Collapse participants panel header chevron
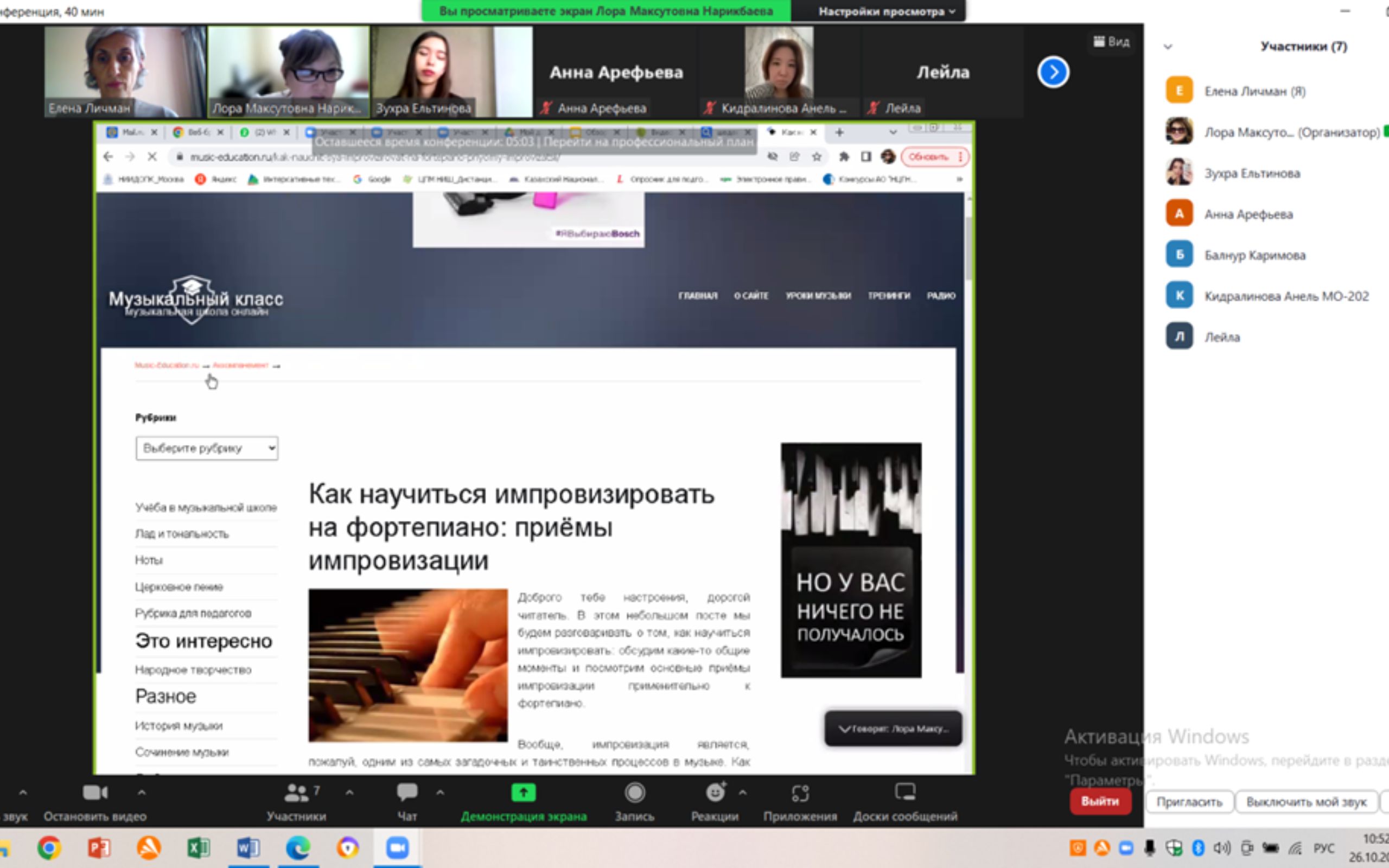 [1168, 47]
